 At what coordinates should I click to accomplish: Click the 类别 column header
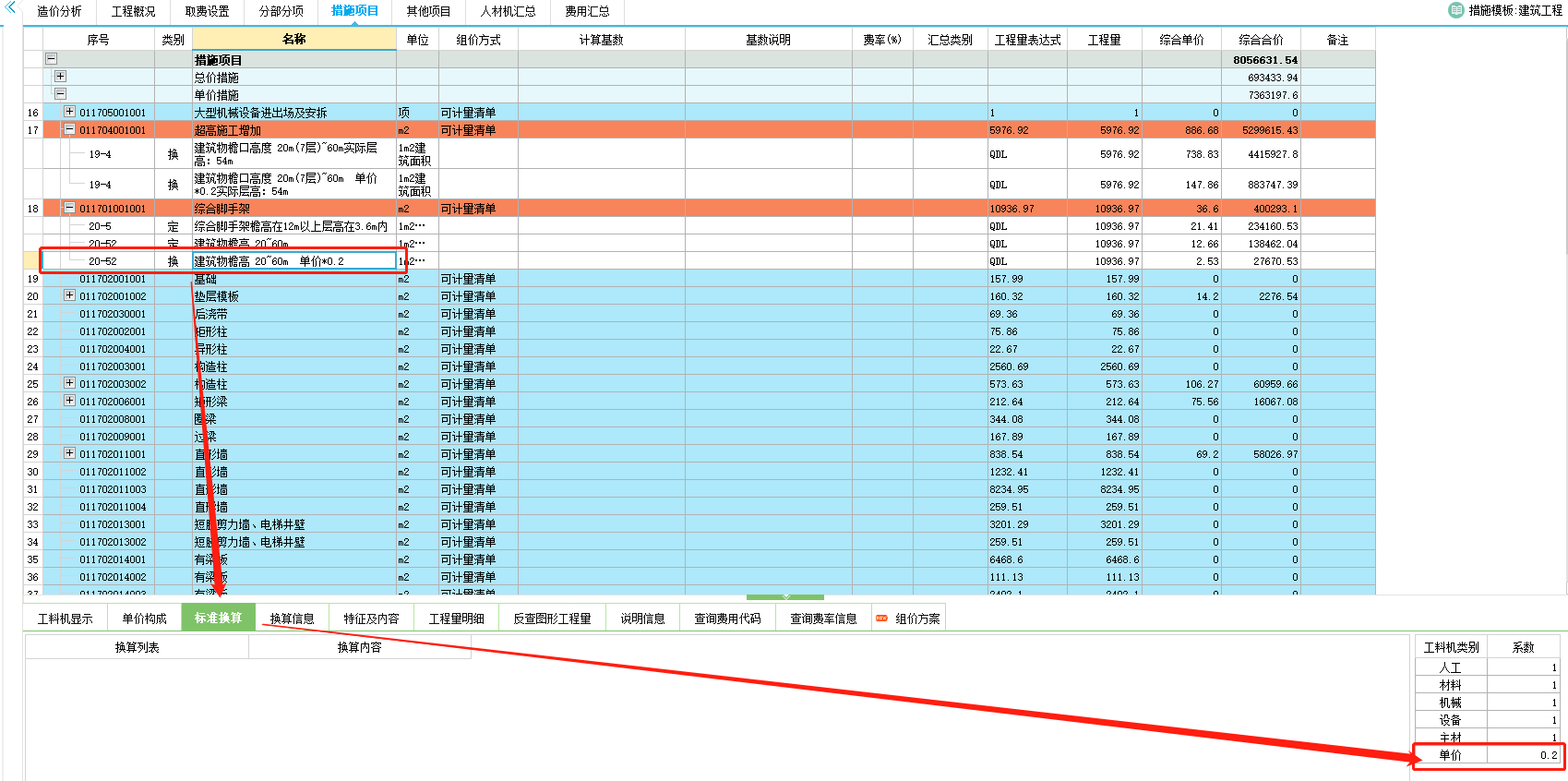pos(173,40)
